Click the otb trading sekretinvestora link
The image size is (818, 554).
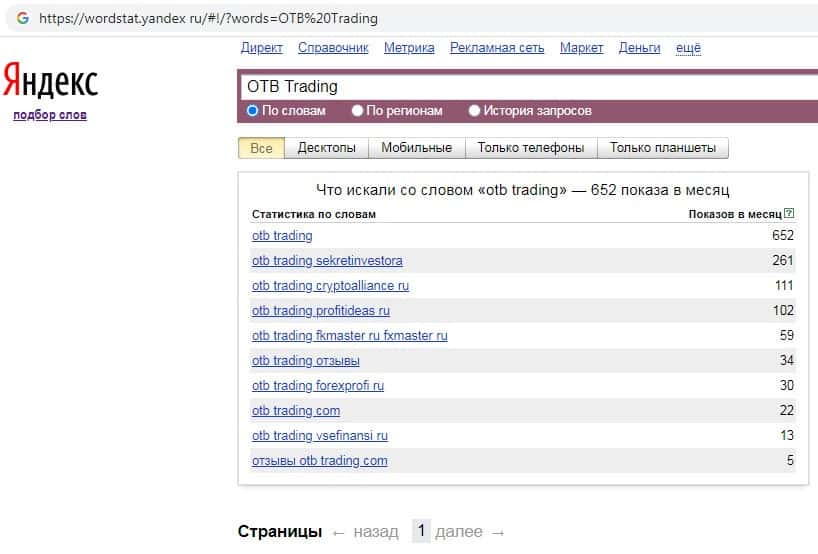click(327, 261)
